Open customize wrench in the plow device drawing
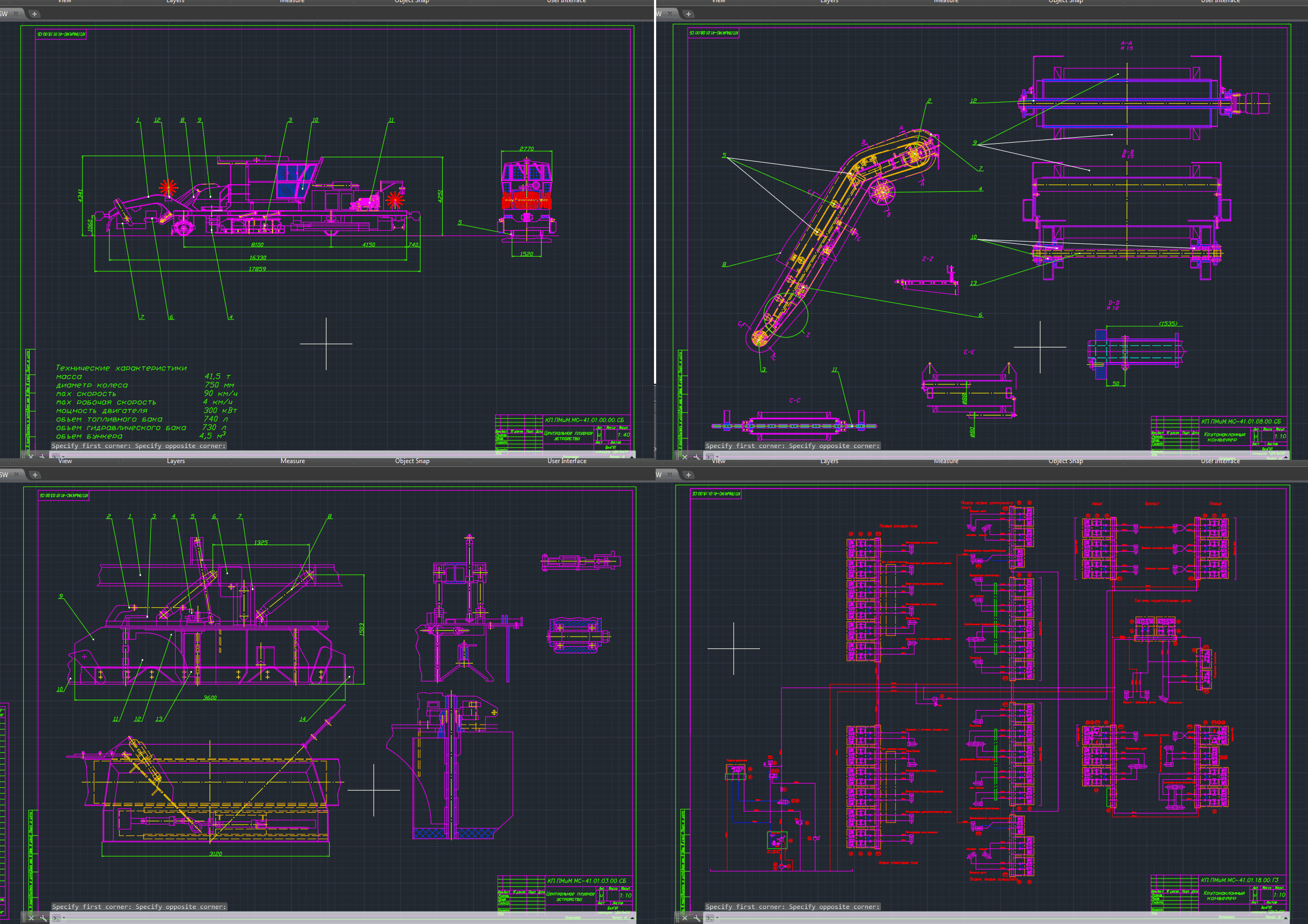This screenshot has height=924, width=1308. click(43, 918)
